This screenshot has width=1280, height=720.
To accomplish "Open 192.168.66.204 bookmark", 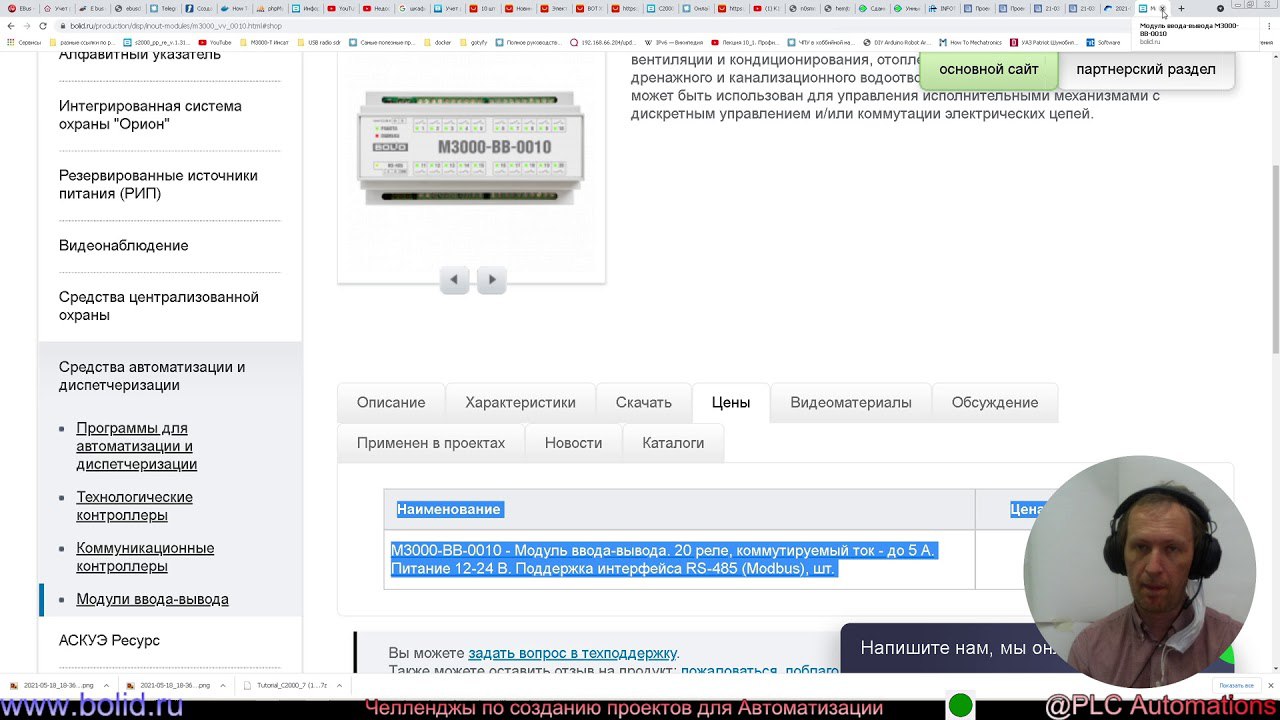I will [602, 43].
